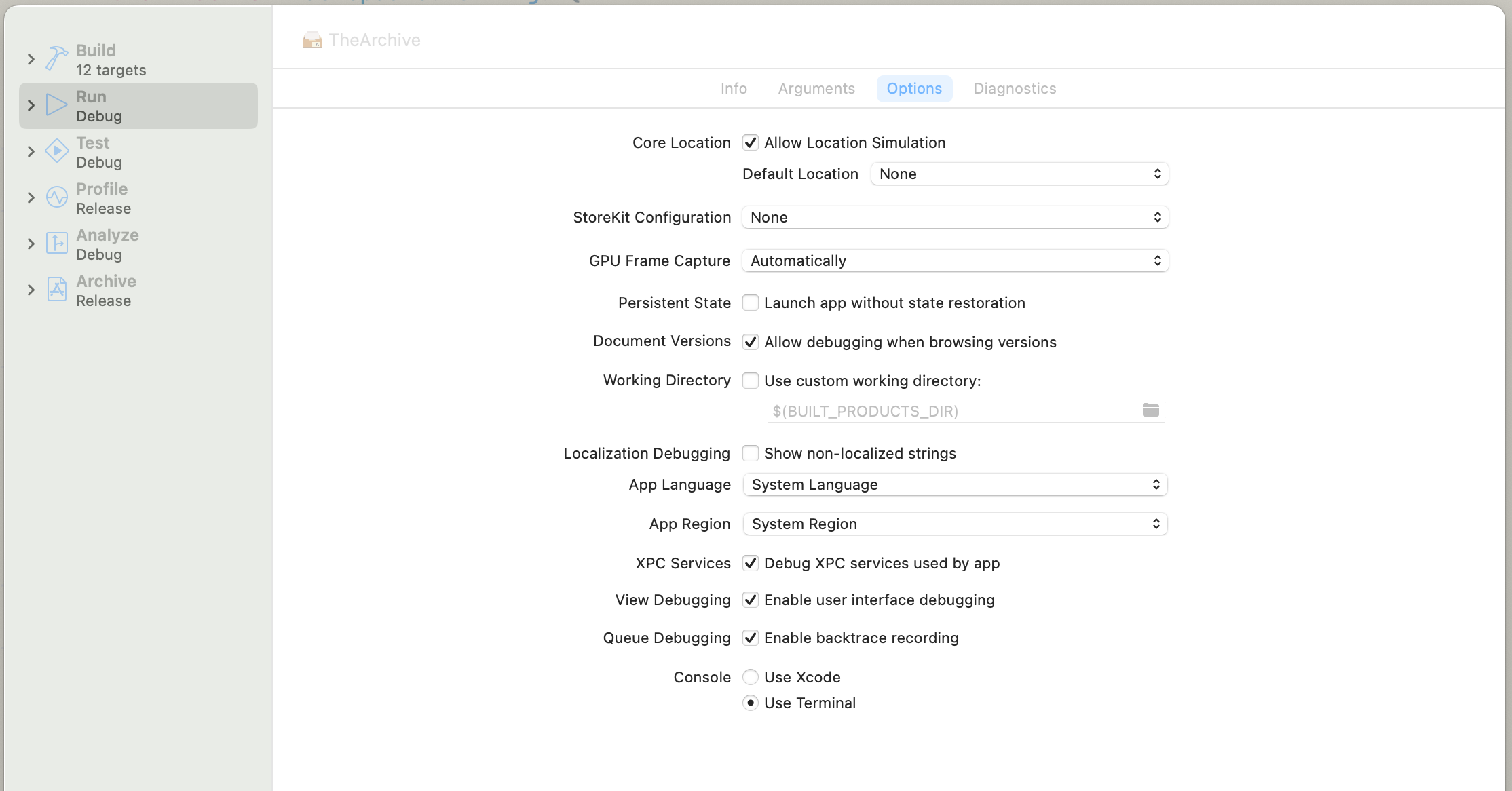Click the Console label
Image resolution: width=1512 pixels, height=791 pixels.
(x=702, y=677)
